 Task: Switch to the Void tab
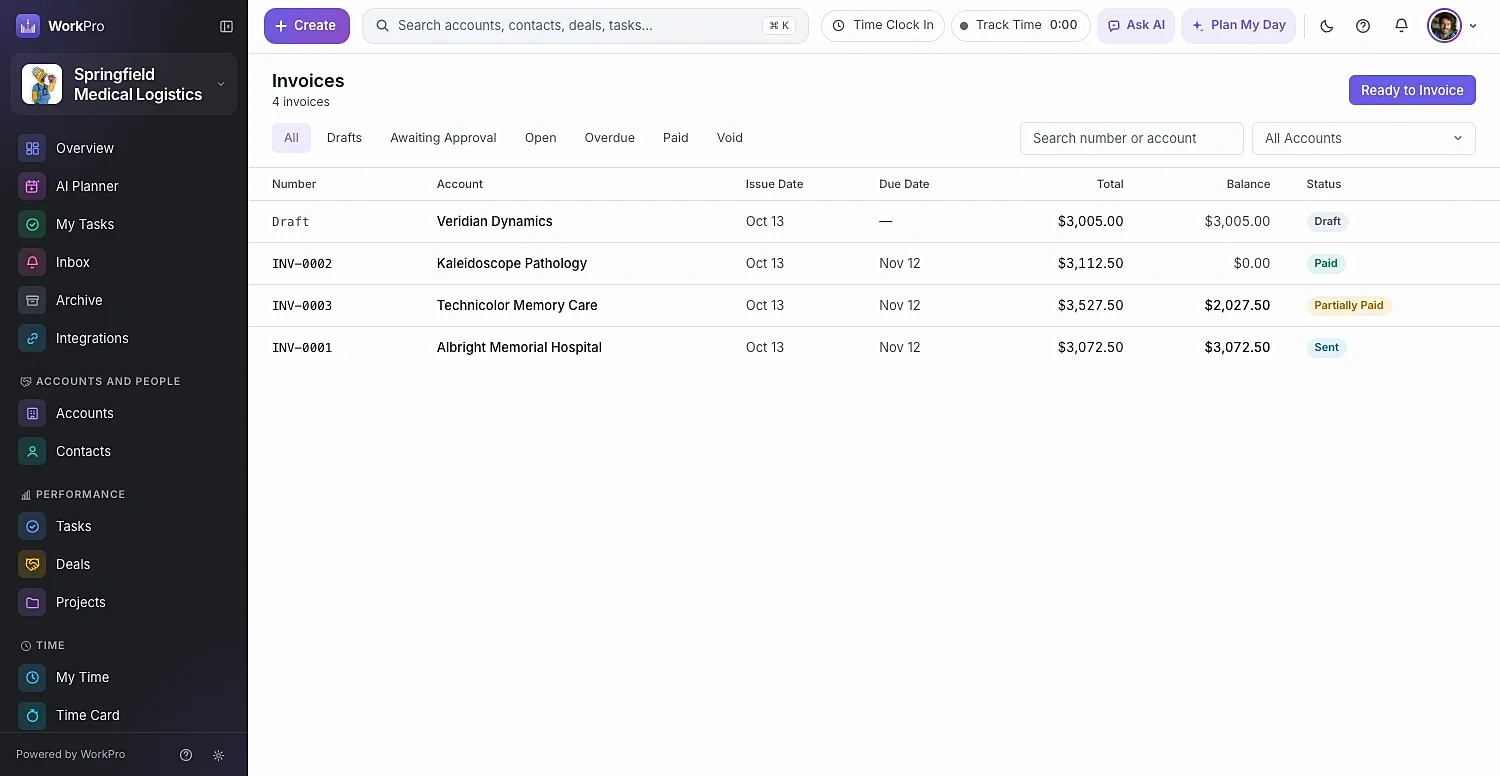pyautogui.click(x=729, y=138)
